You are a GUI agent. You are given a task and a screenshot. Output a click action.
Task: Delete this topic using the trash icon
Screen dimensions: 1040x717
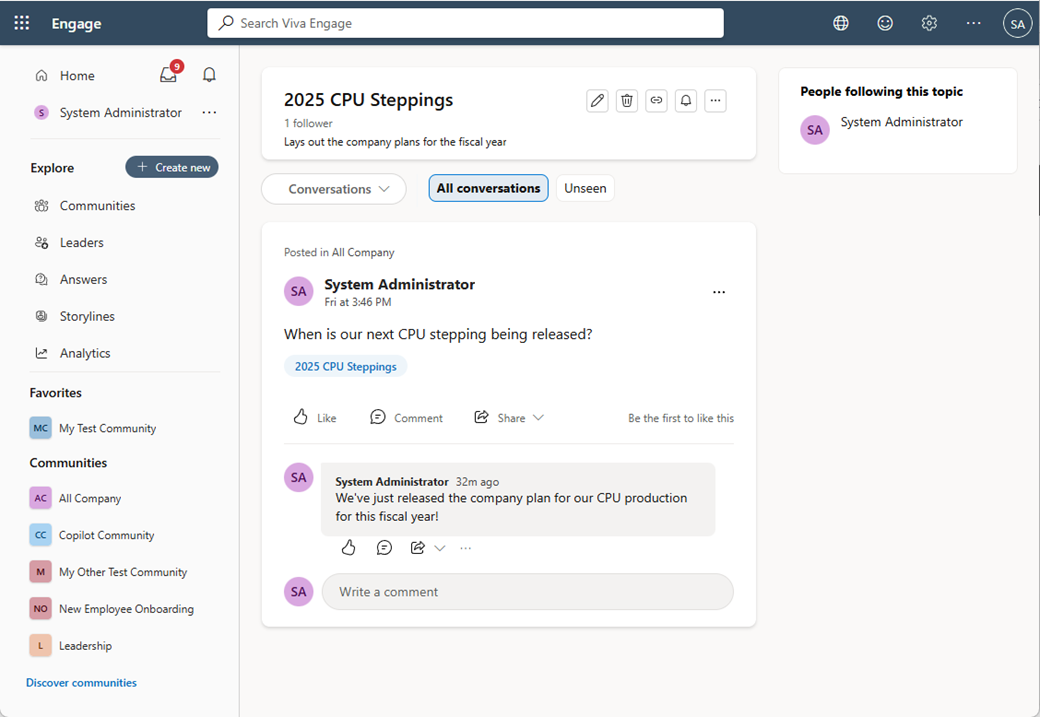click(627, 100)
